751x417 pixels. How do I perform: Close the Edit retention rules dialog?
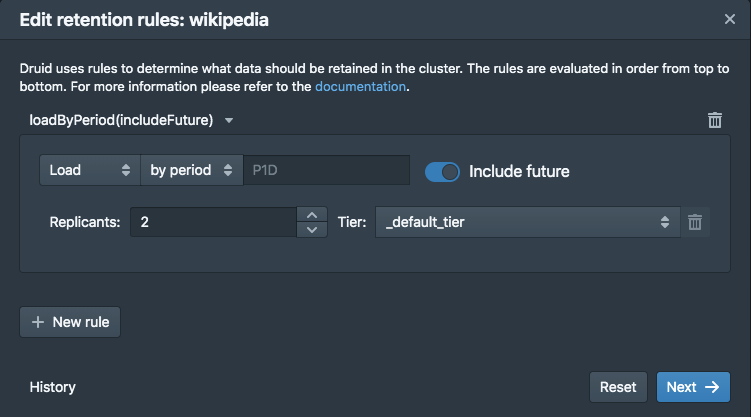(x=730, y=19)
